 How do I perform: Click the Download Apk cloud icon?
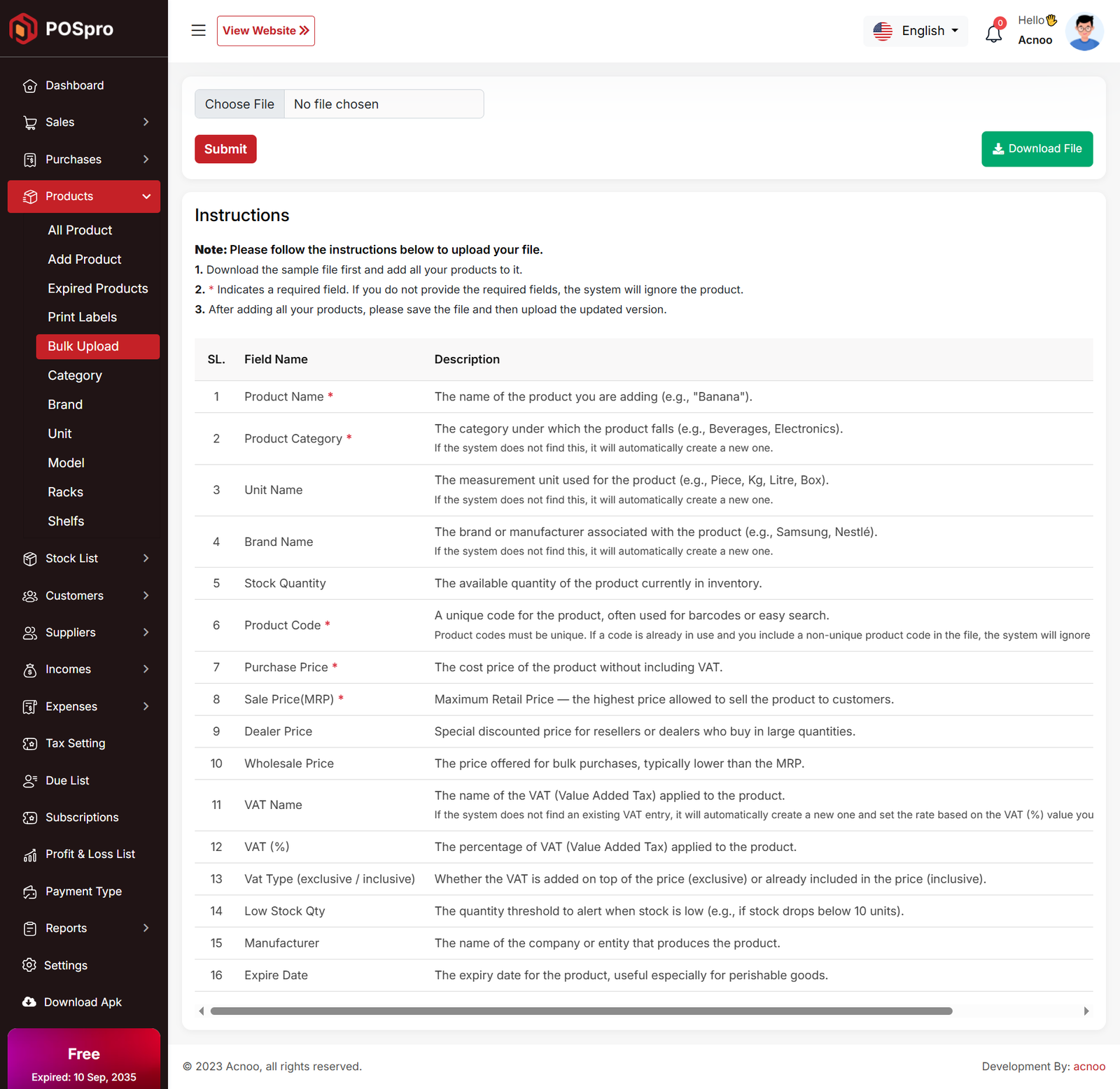click(29, 1002)
